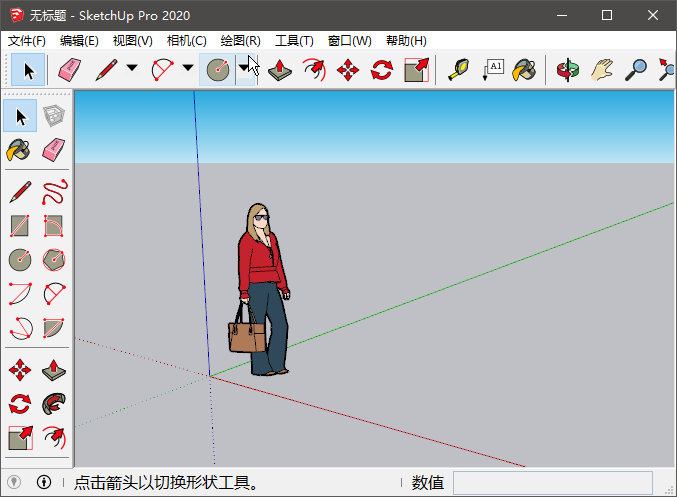Click the Make Component icon in left panel
Viewport: 677px width, 497px height.
54,116
